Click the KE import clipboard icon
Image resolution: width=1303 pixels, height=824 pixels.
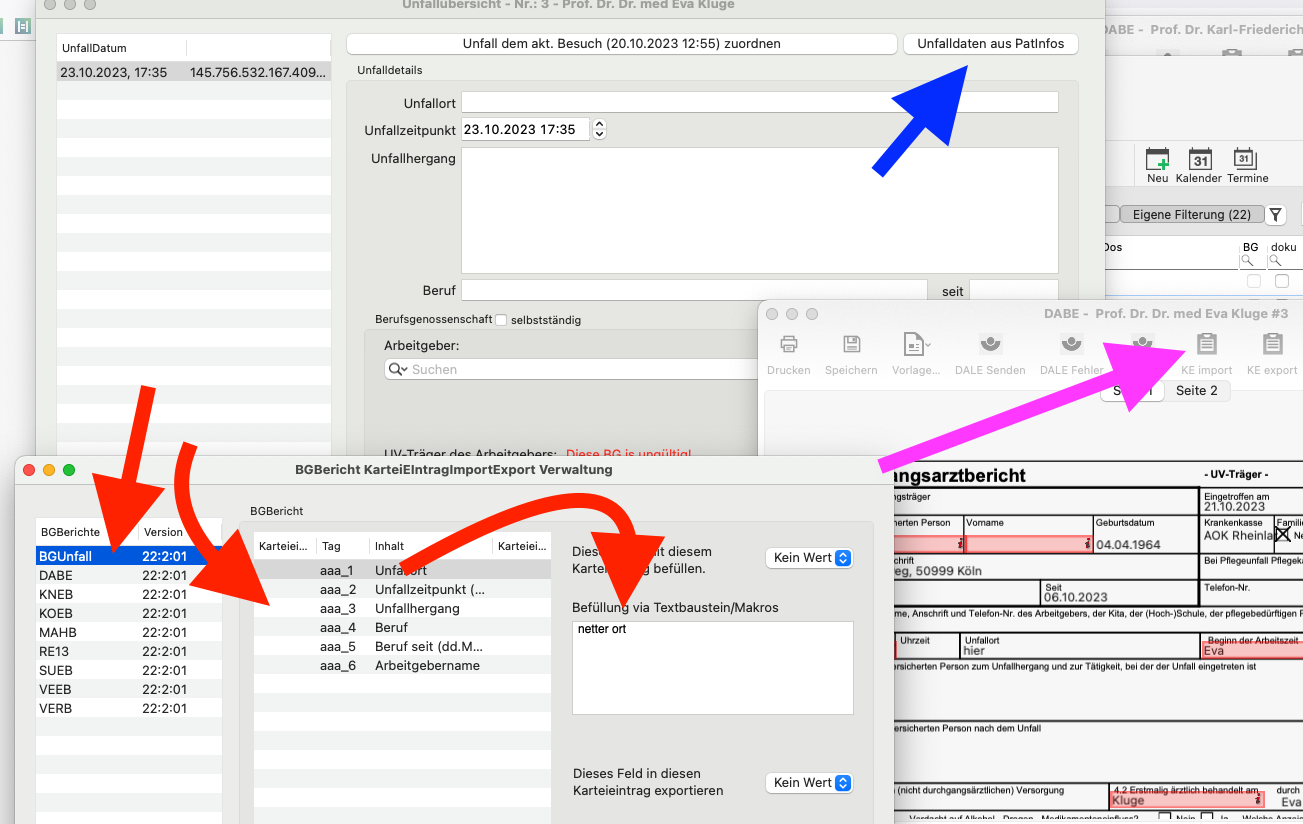[1207, 344]
